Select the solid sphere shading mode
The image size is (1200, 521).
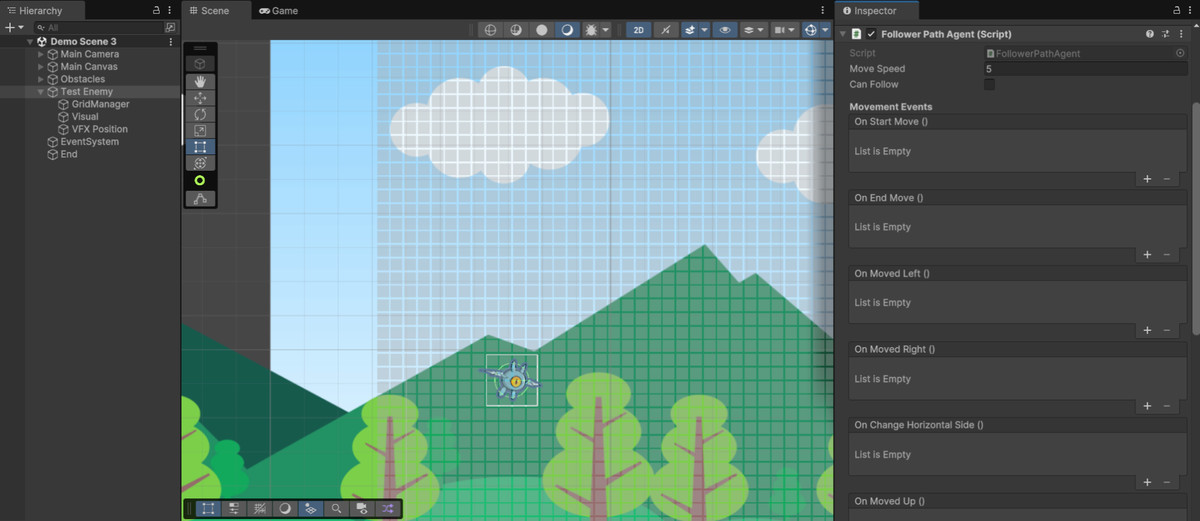click(541, 30)
